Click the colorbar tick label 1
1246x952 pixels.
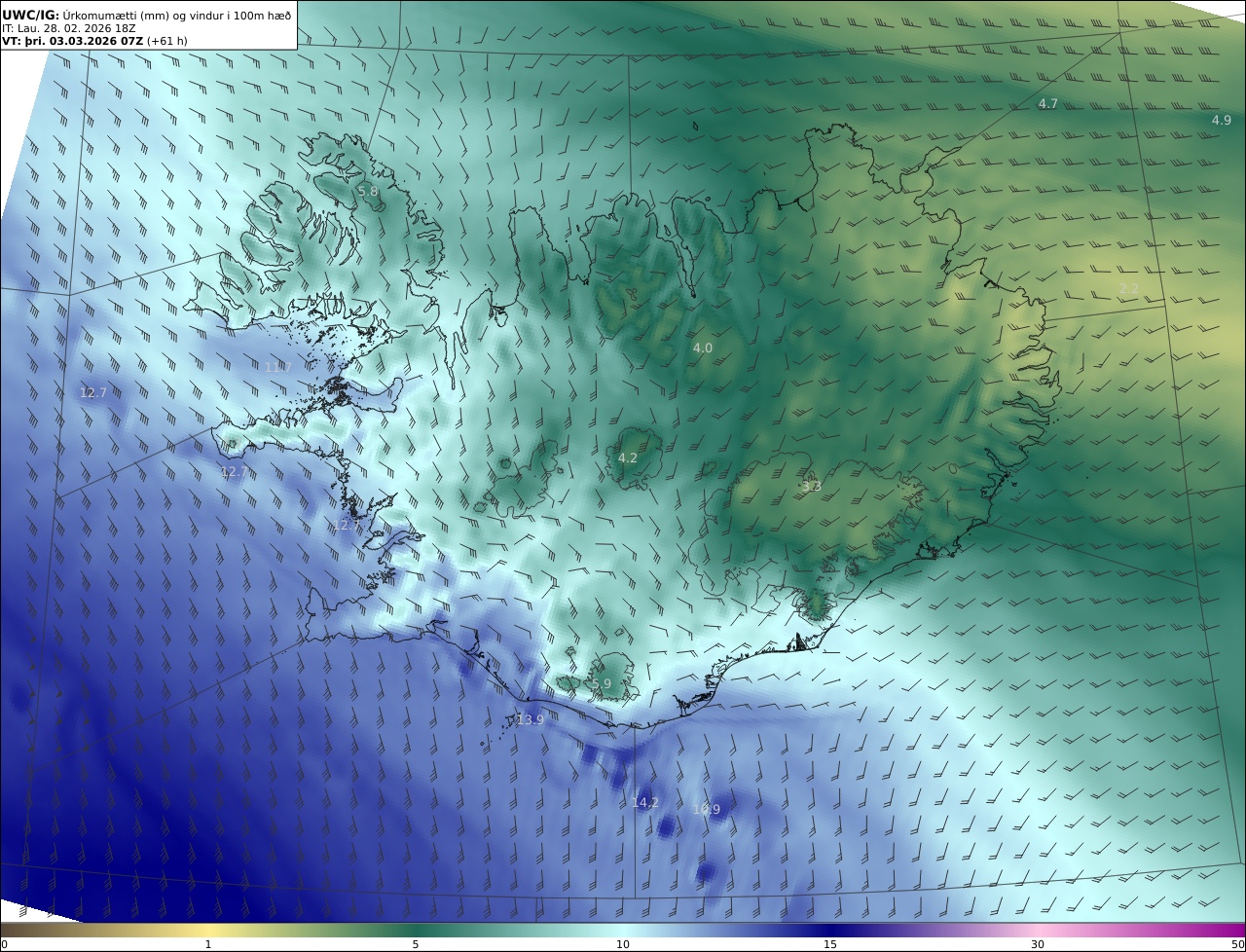(x=208, y=944)
